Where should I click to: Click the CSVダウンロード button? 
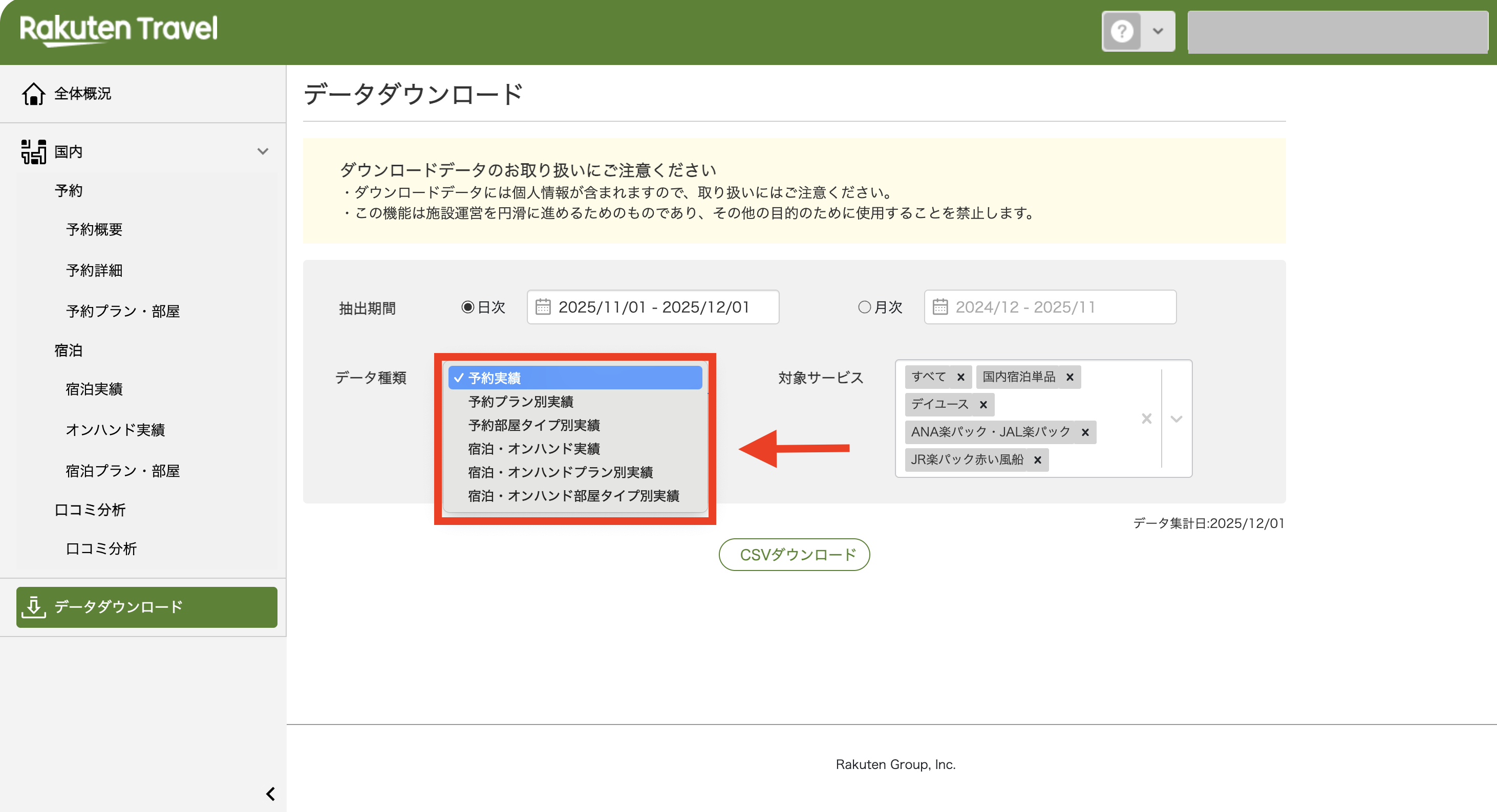tap(794, 555)
